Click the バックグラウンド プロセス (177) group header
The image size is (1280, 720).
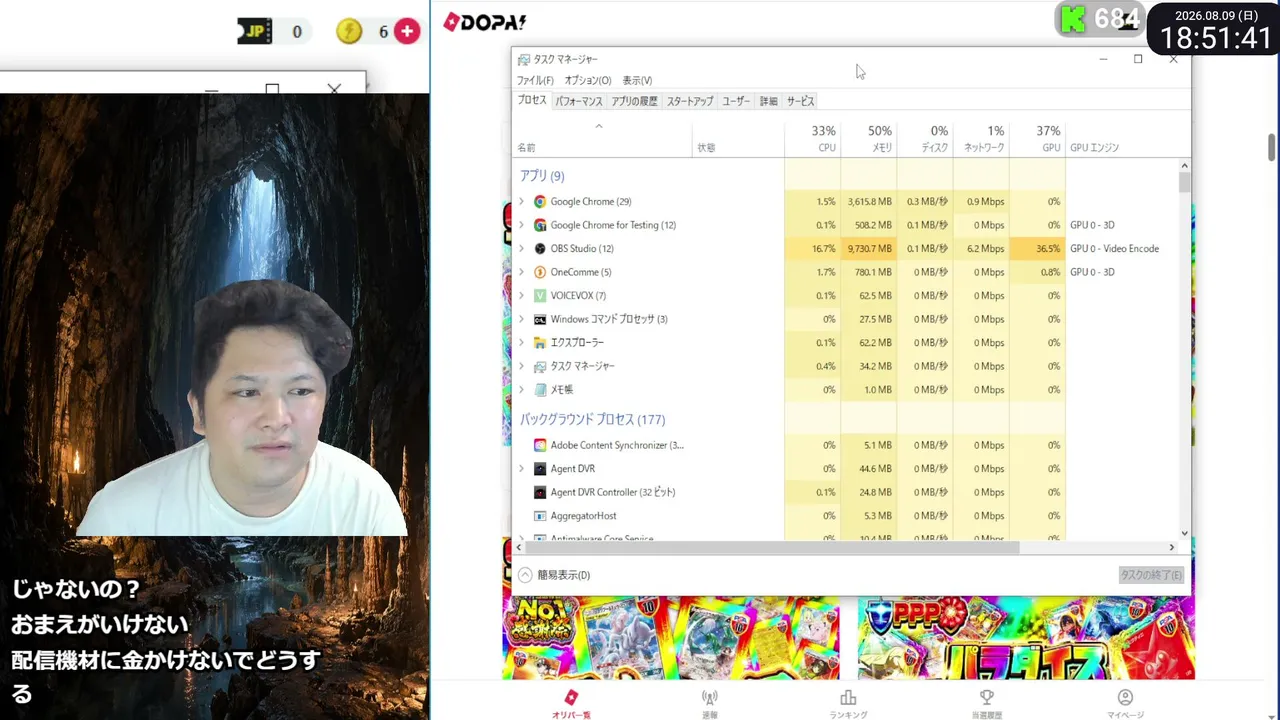[x=592, y=420]
